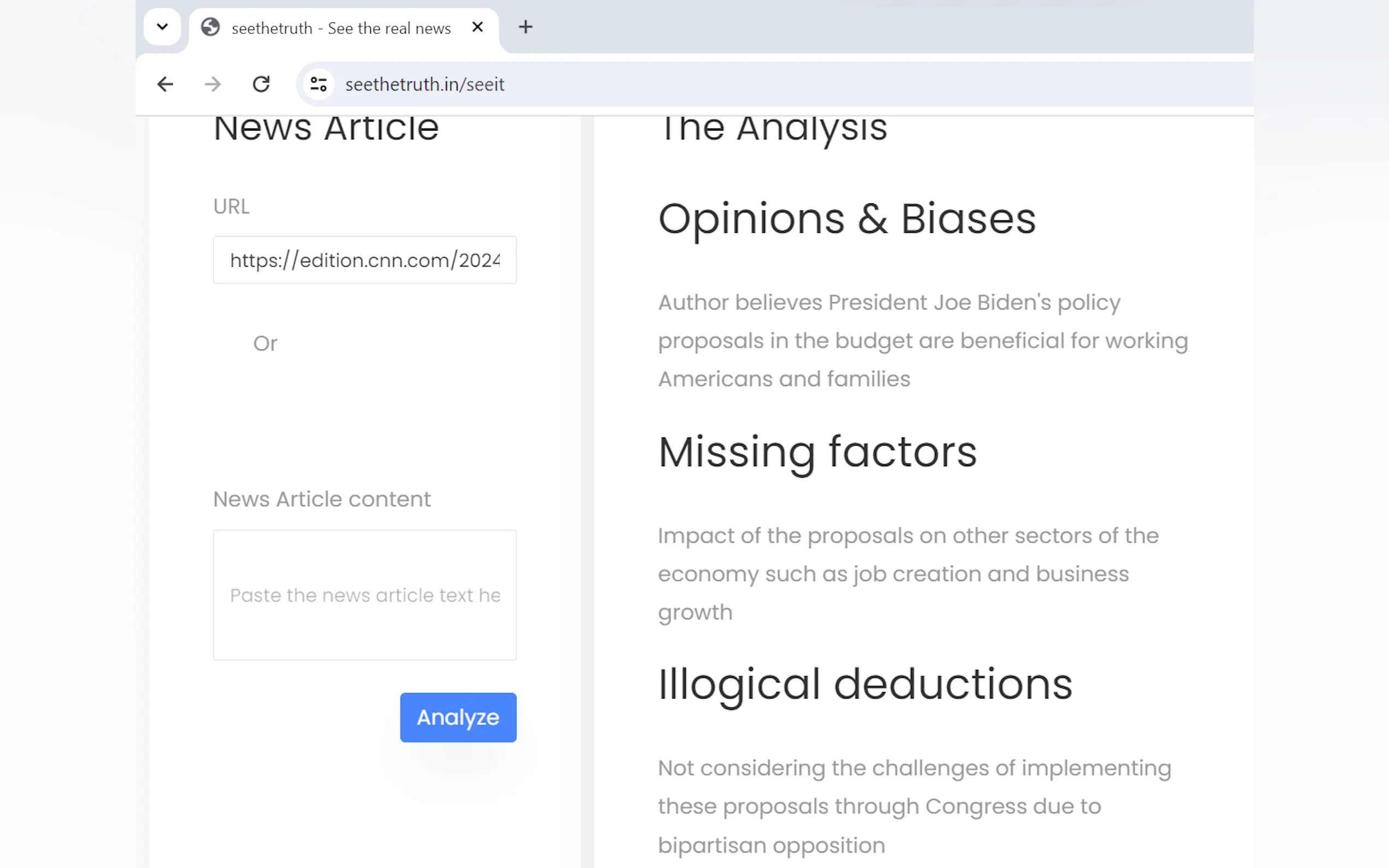
Task: Click the browser back arrow
Action: tap(165, 84)
